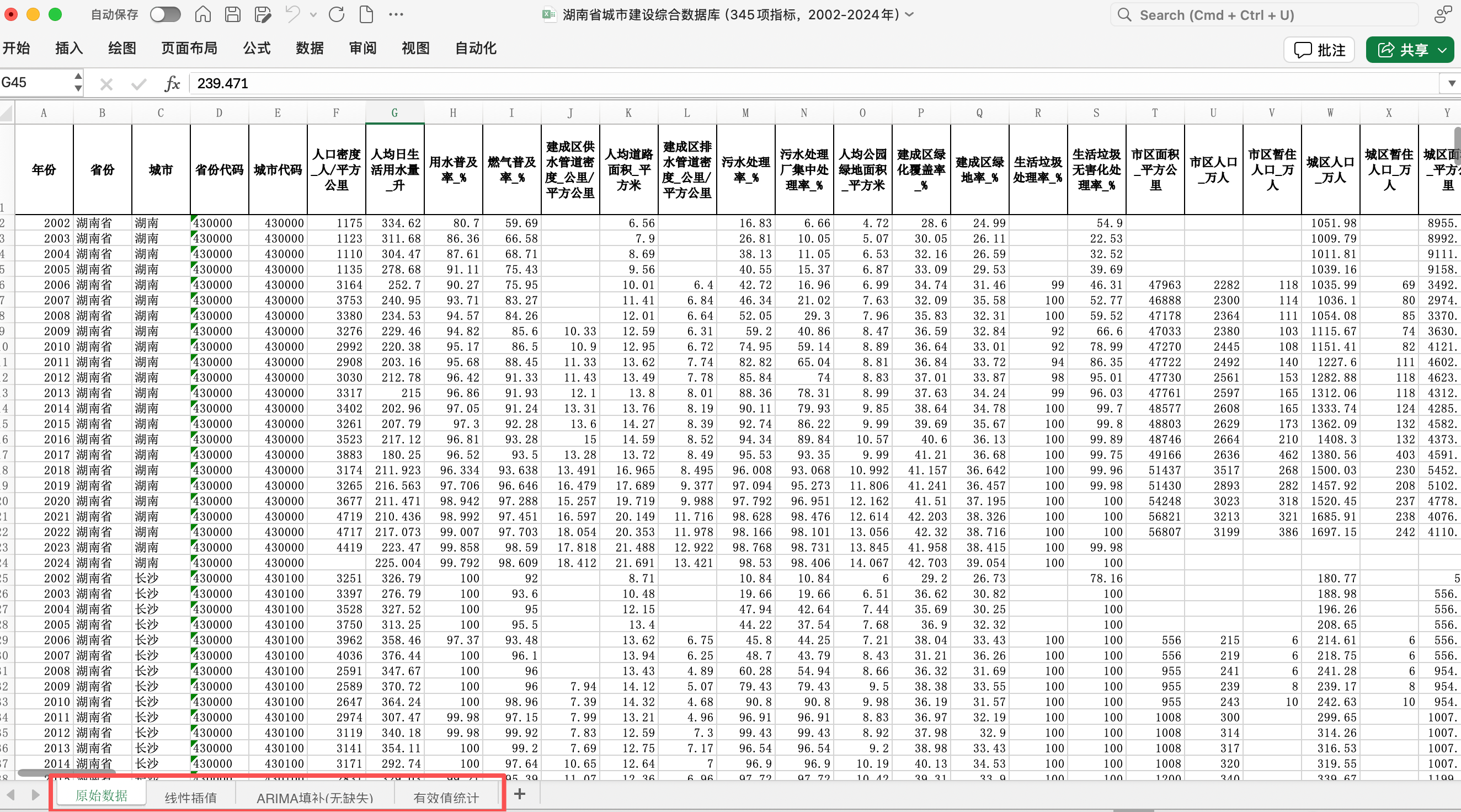This screenshot has height=812, width=1461.
Task: Click the Home icon in title bar
Action: pyautogui.click(x=202, y=15)
